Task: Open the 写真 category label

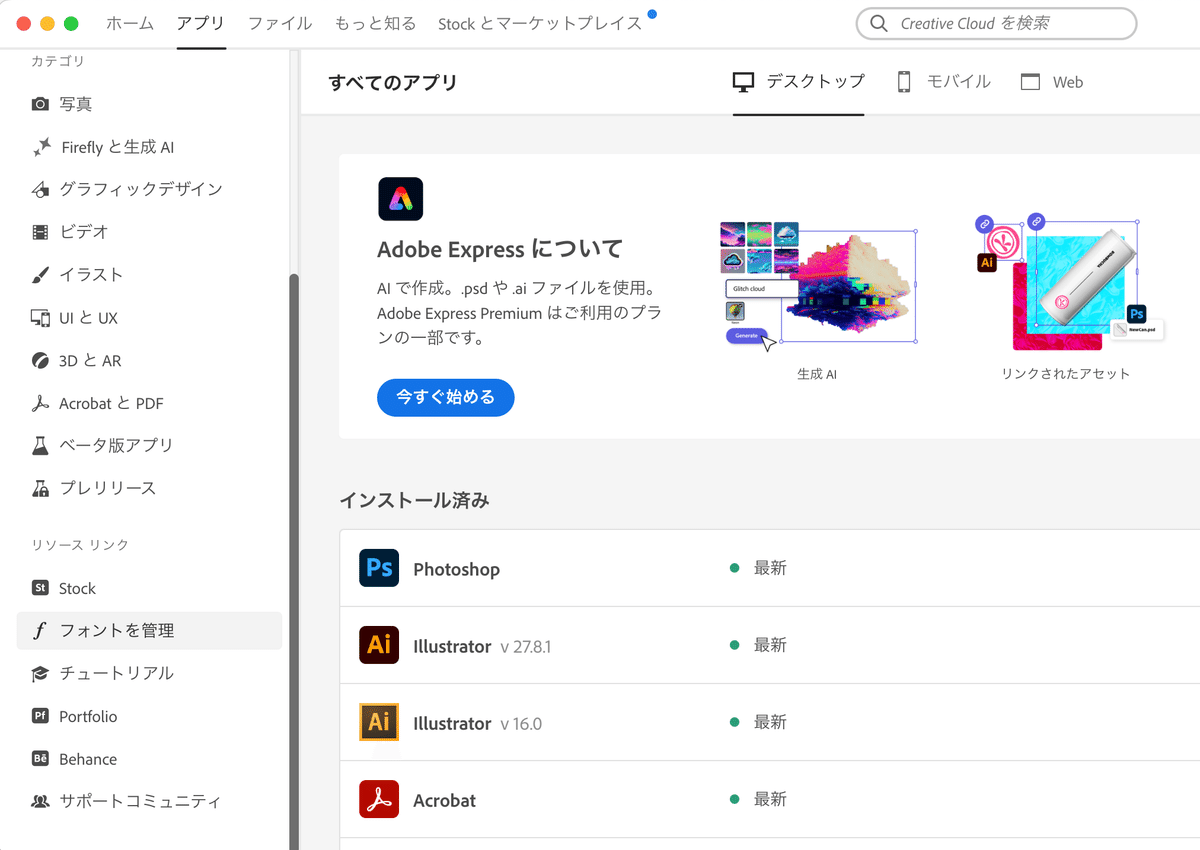Action: (x=76, y=104)
